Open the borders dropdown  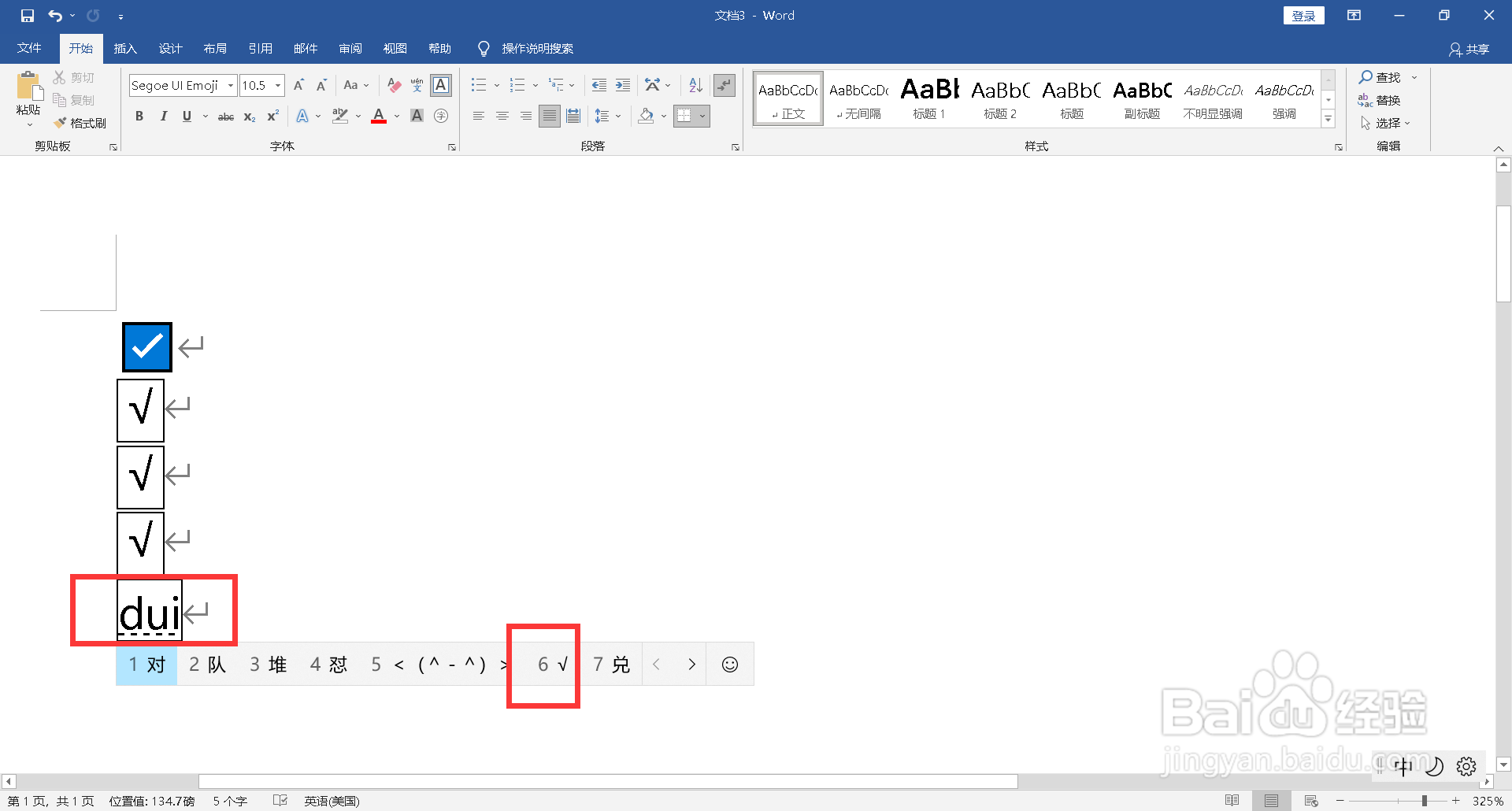pos(702,116)
